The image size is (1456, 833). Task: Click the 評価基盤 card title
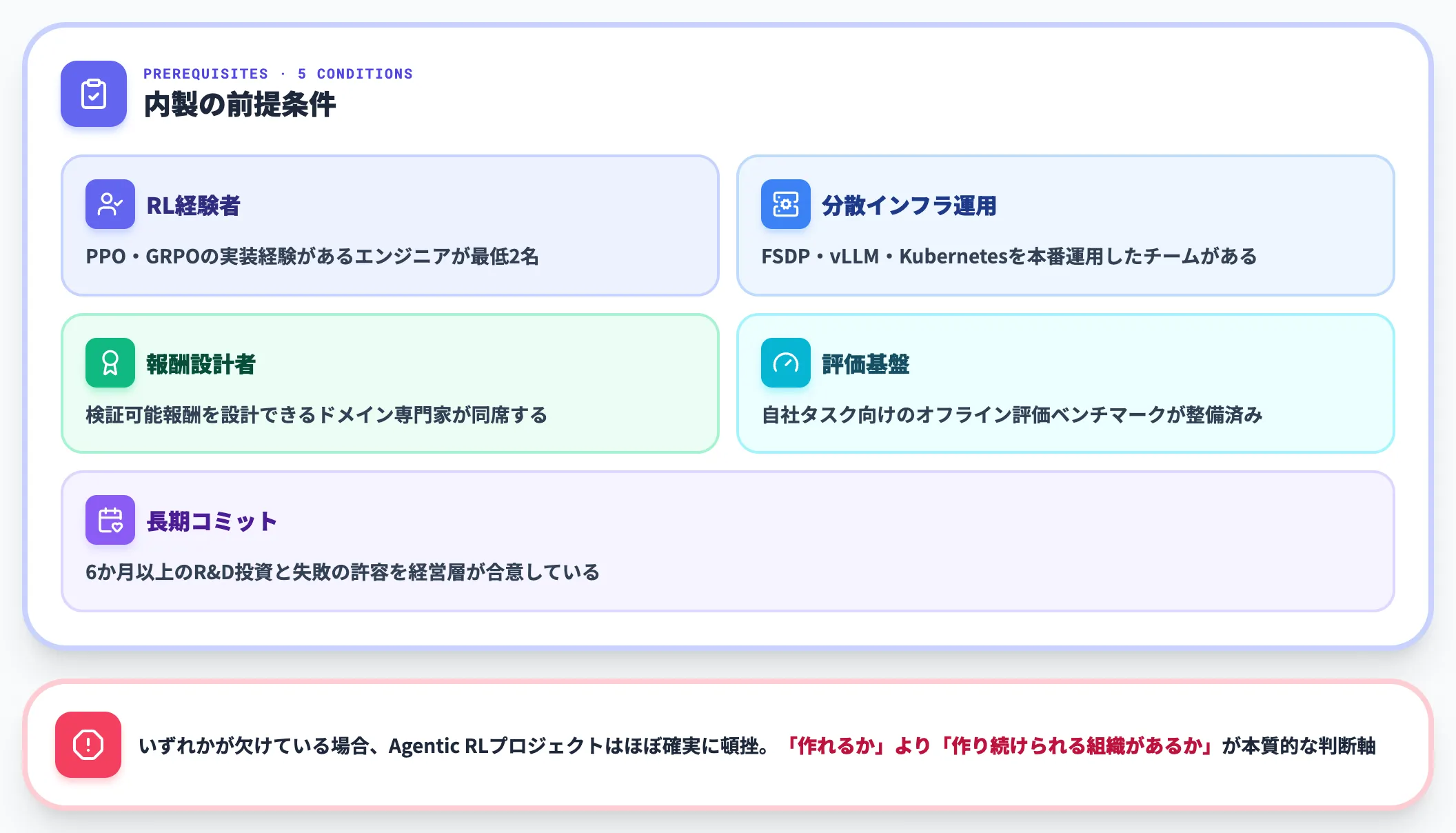coord(866,364)
